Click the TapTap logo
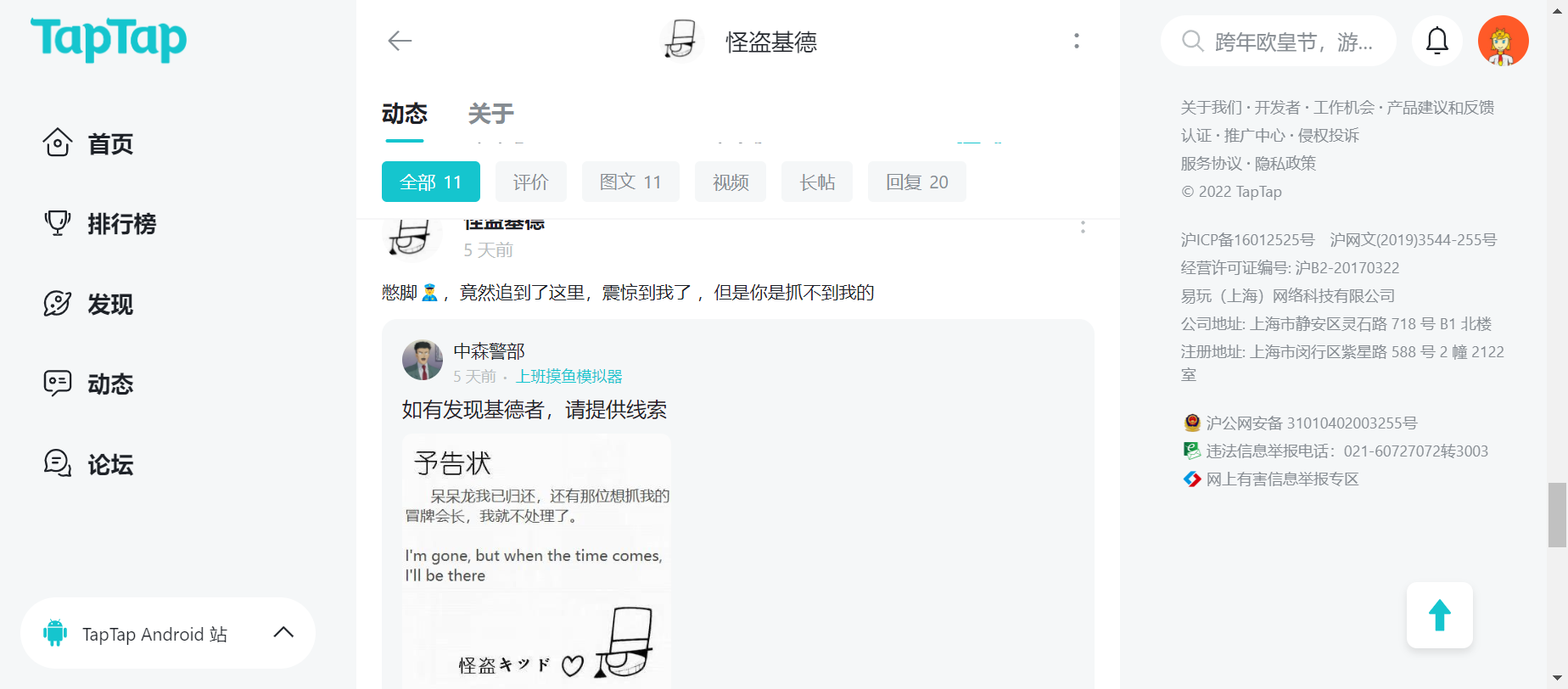This screenshot has width=1568, height=689. [x=109, y=39]
